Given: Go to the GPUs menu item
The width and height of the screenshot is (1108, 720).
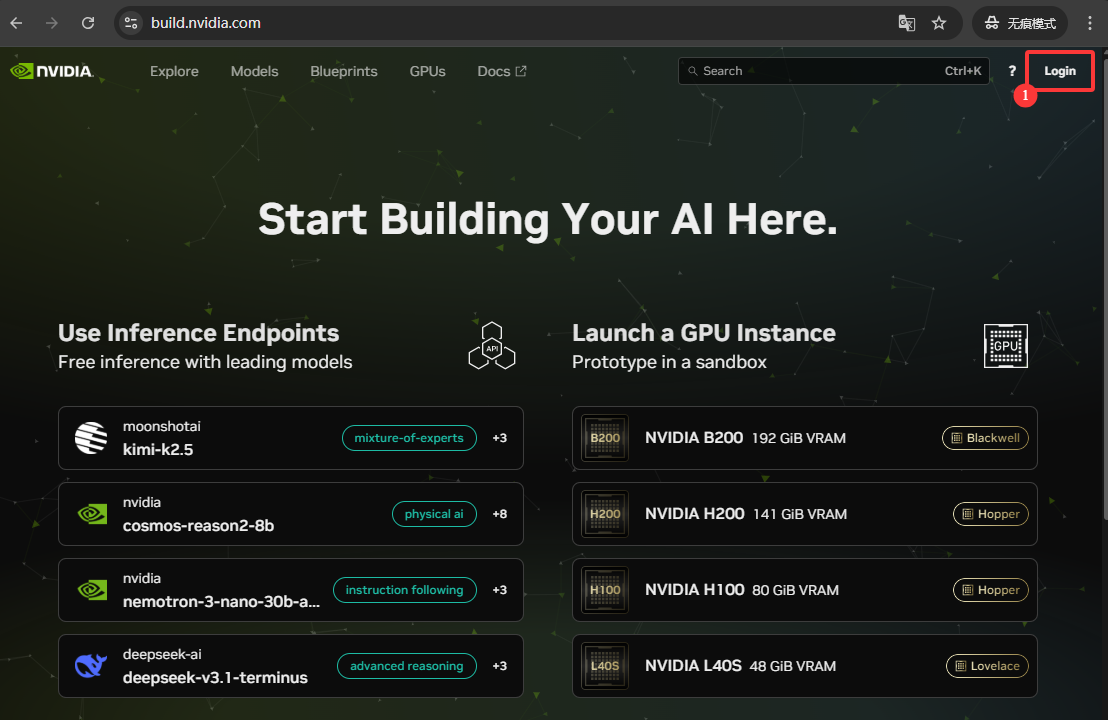Looking at the screenshot, I should coord(427,71).
